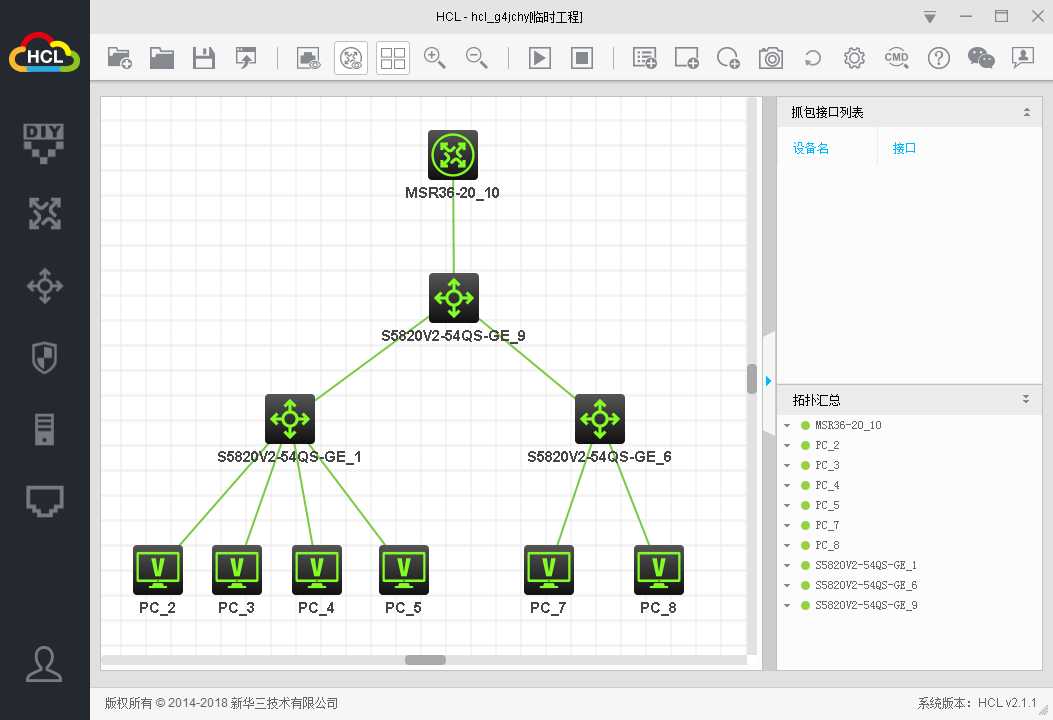Select the cable connection sidebar tool
The image size is (1053, 720).
tap(44, 500)
